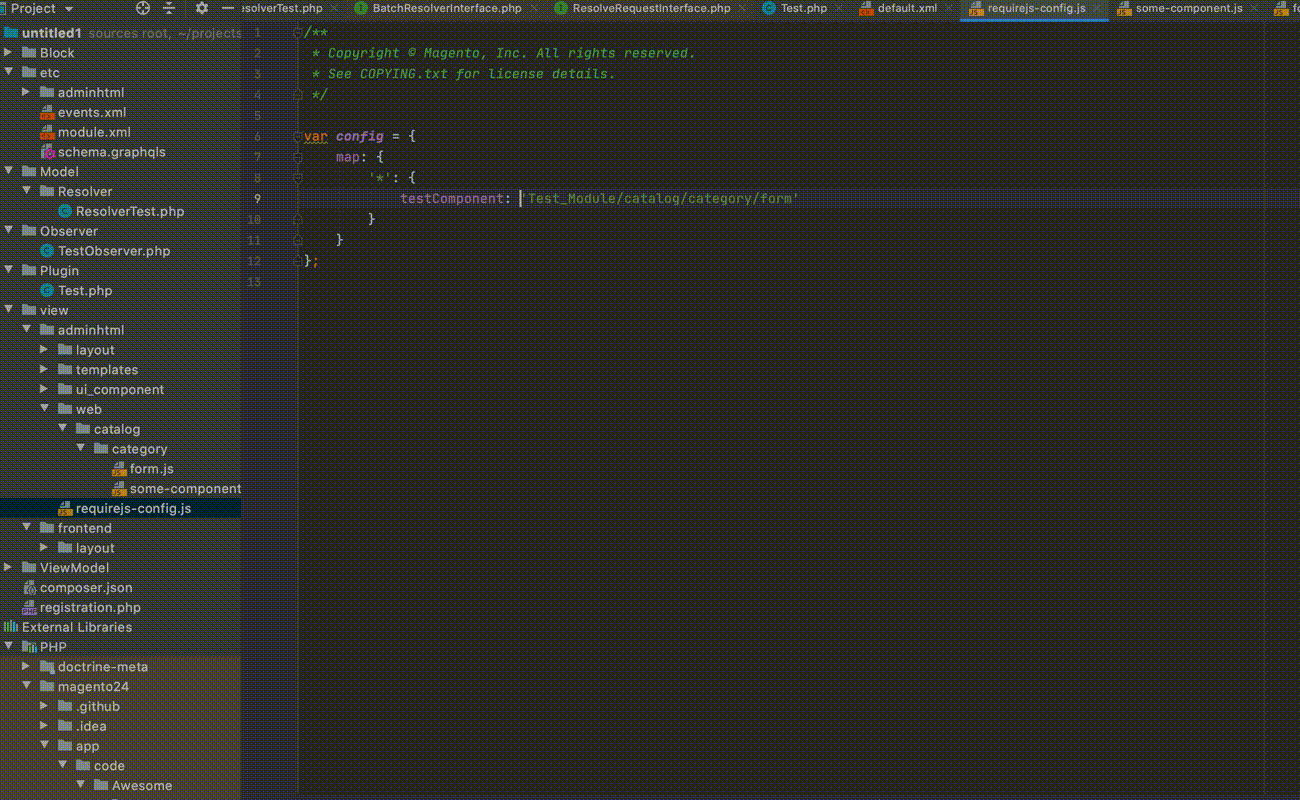Expand the Block folder
This screenshot has height=800, width=1300.
pyautogui.click(x=8, y=53)
